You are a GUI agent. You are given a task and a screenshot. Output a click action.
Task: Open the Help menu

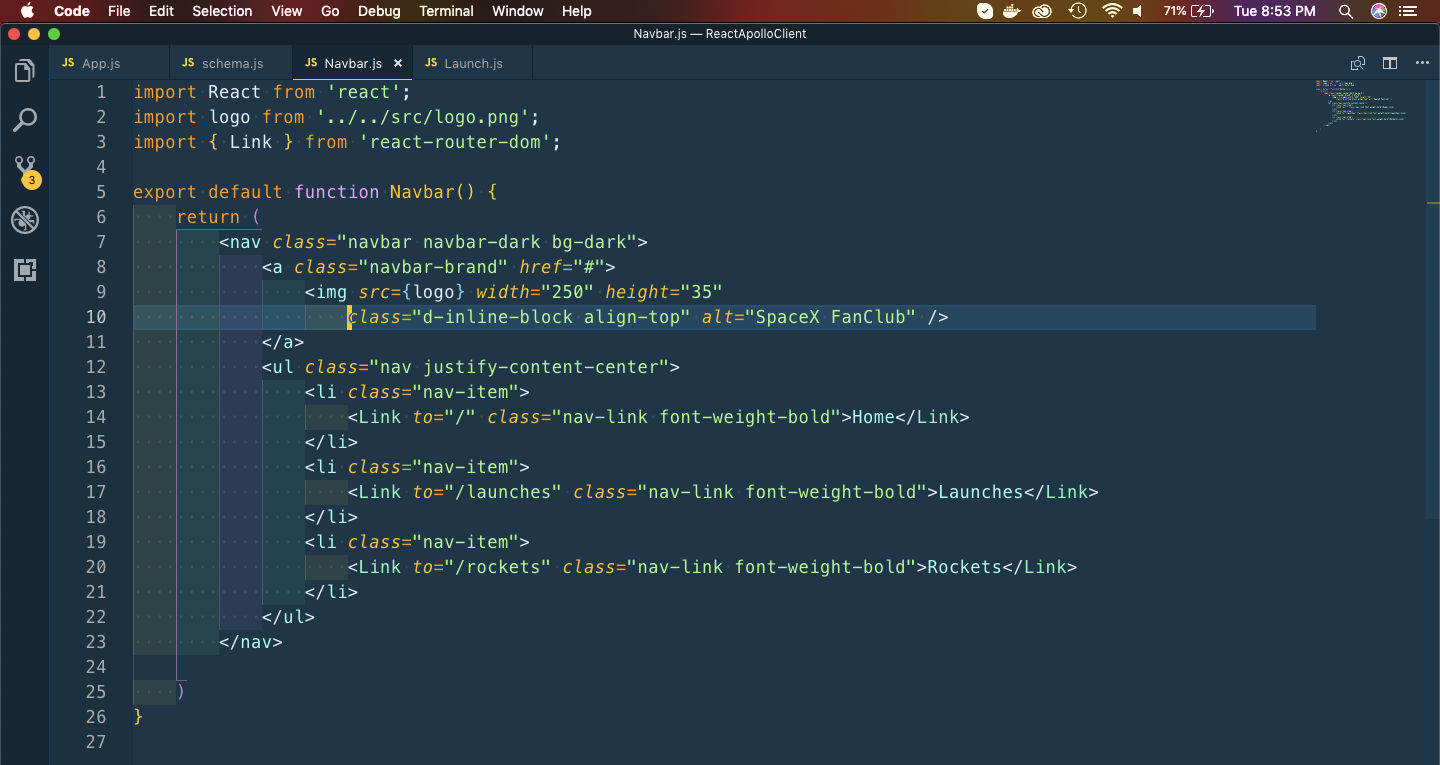[x=576, y=11]
